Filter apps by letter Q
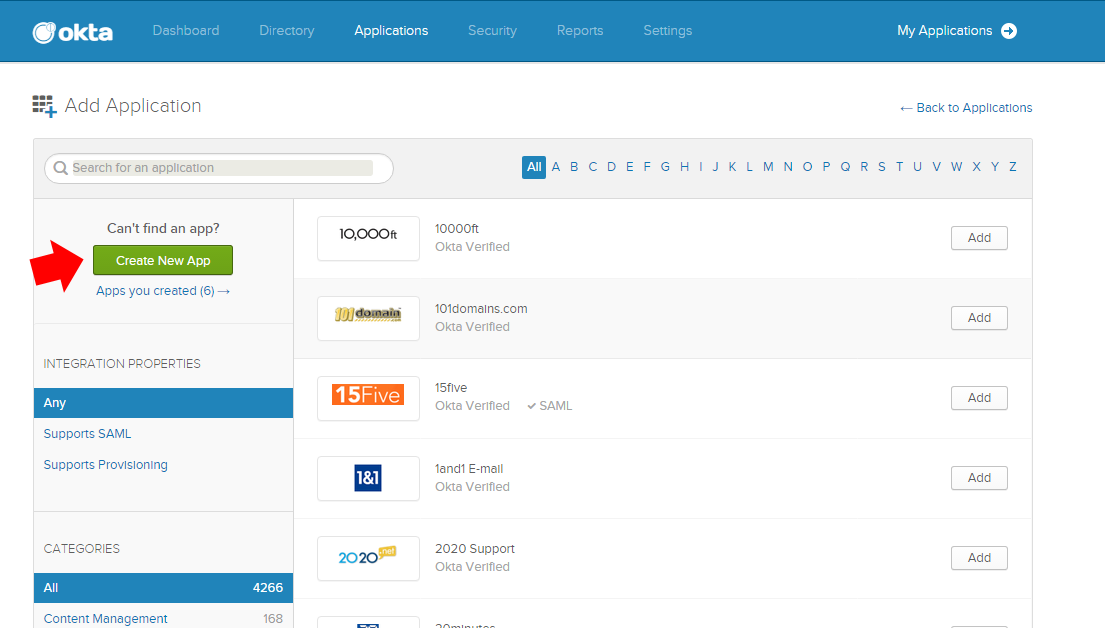This screenshot has height=628, width=1105. coord(845,167)
